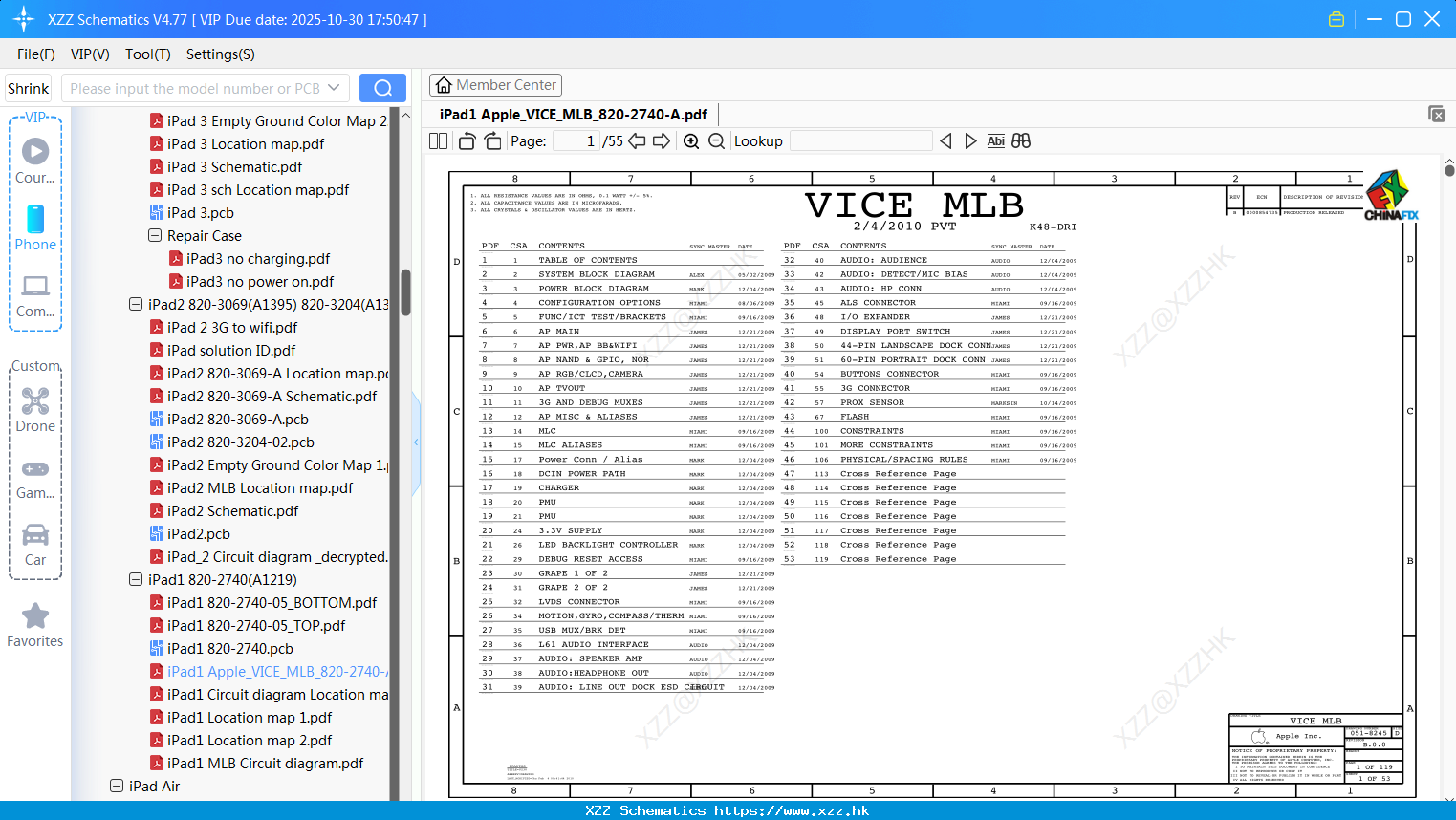Collapse the left file panel handle
The image size is (1456, 820).
(416, 442)
